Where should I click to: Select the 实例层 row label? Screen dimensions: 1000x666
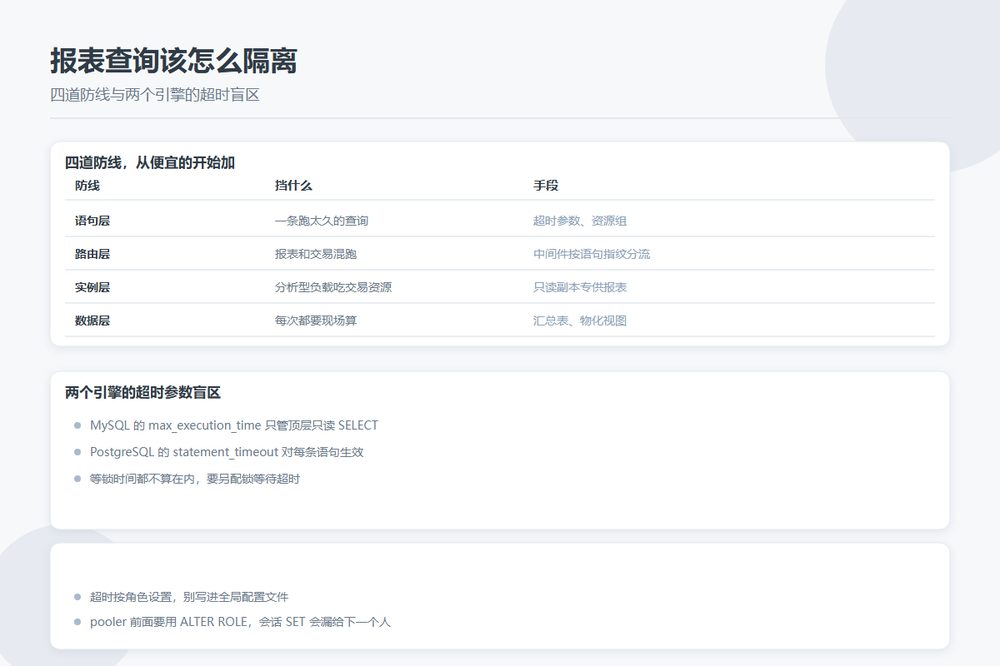[x=92, y=287]
